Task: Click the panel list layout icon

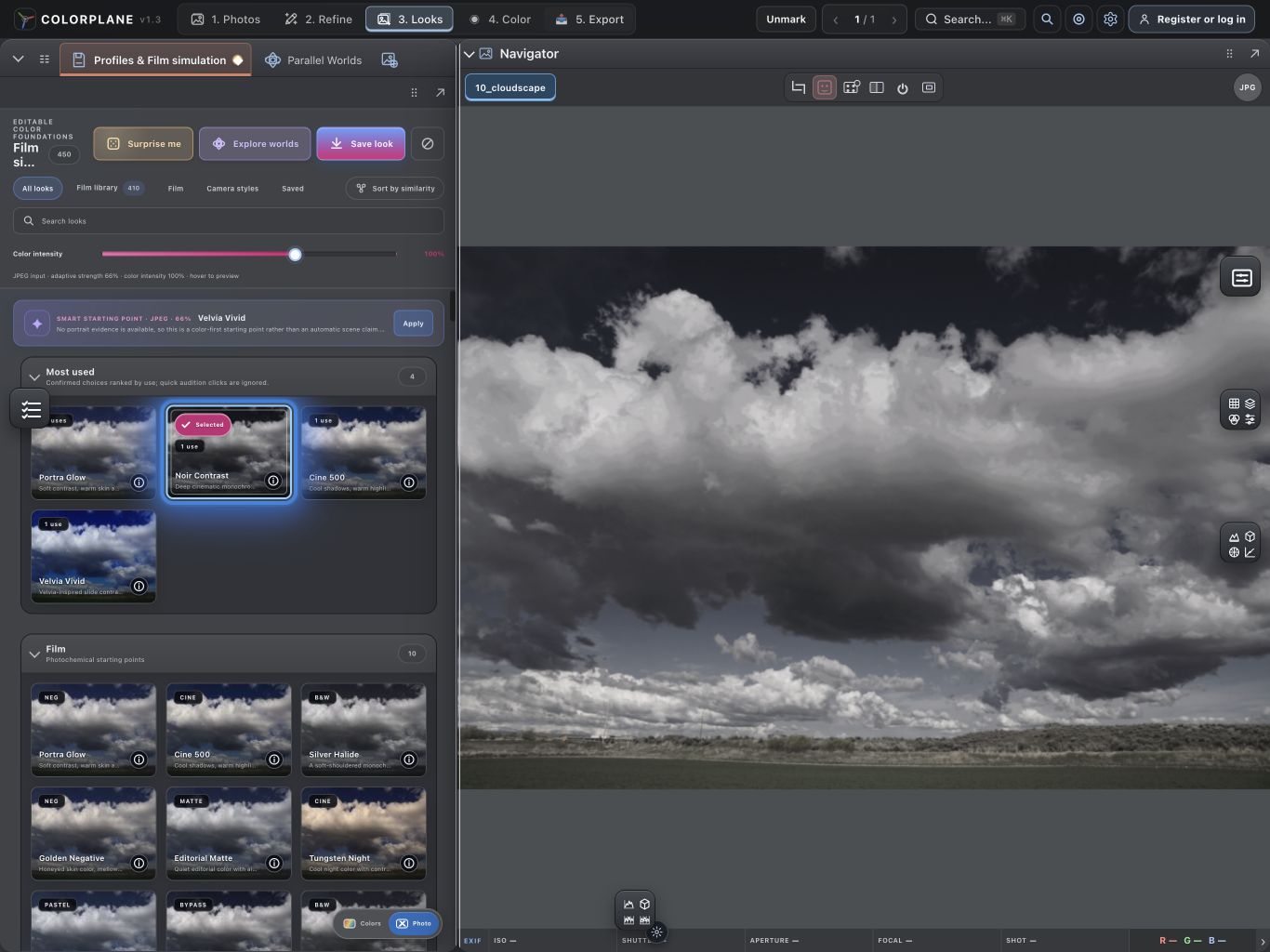Action: point(45,59)
